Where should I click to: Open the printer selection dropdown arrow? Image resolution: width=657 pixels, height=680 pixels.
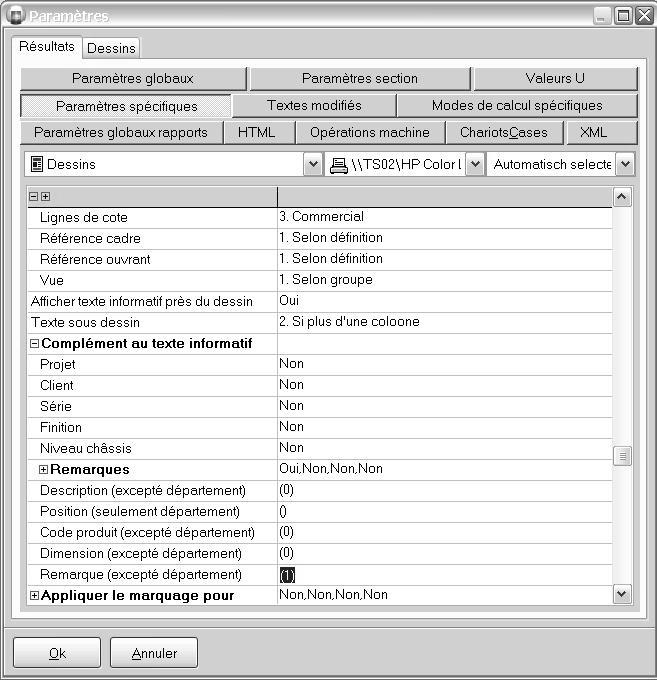click(x=475, y=164)
